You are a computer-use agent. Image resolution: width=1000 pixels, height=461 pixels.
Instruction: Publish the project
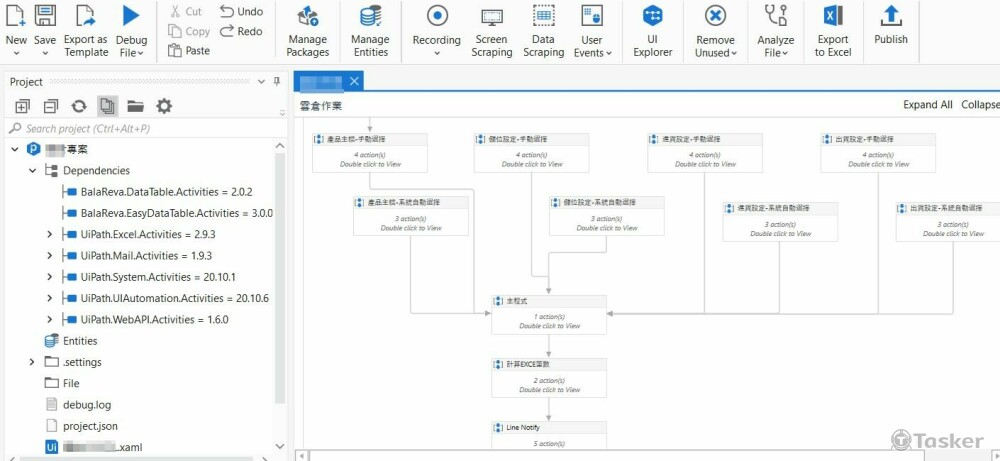click(x=891, y=26)
